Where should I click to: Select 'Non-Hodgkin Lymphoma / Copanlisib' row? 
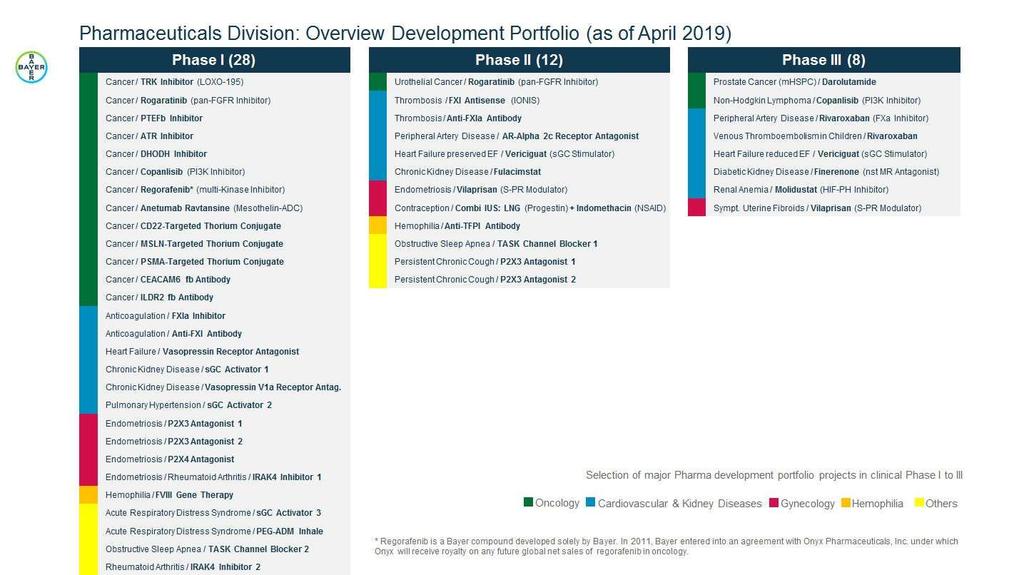[824, 100]
